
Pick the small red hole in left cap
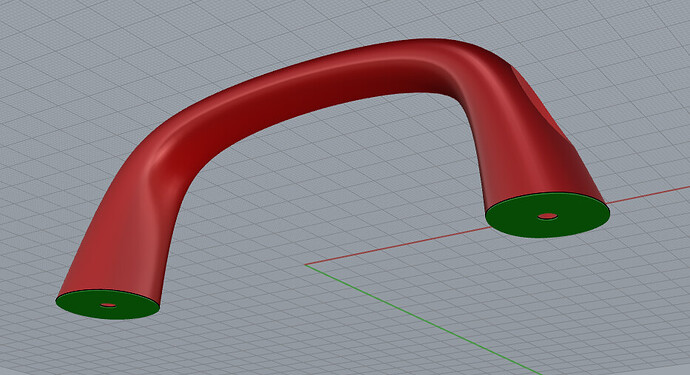pyautogui.click(x=108, y=305)
